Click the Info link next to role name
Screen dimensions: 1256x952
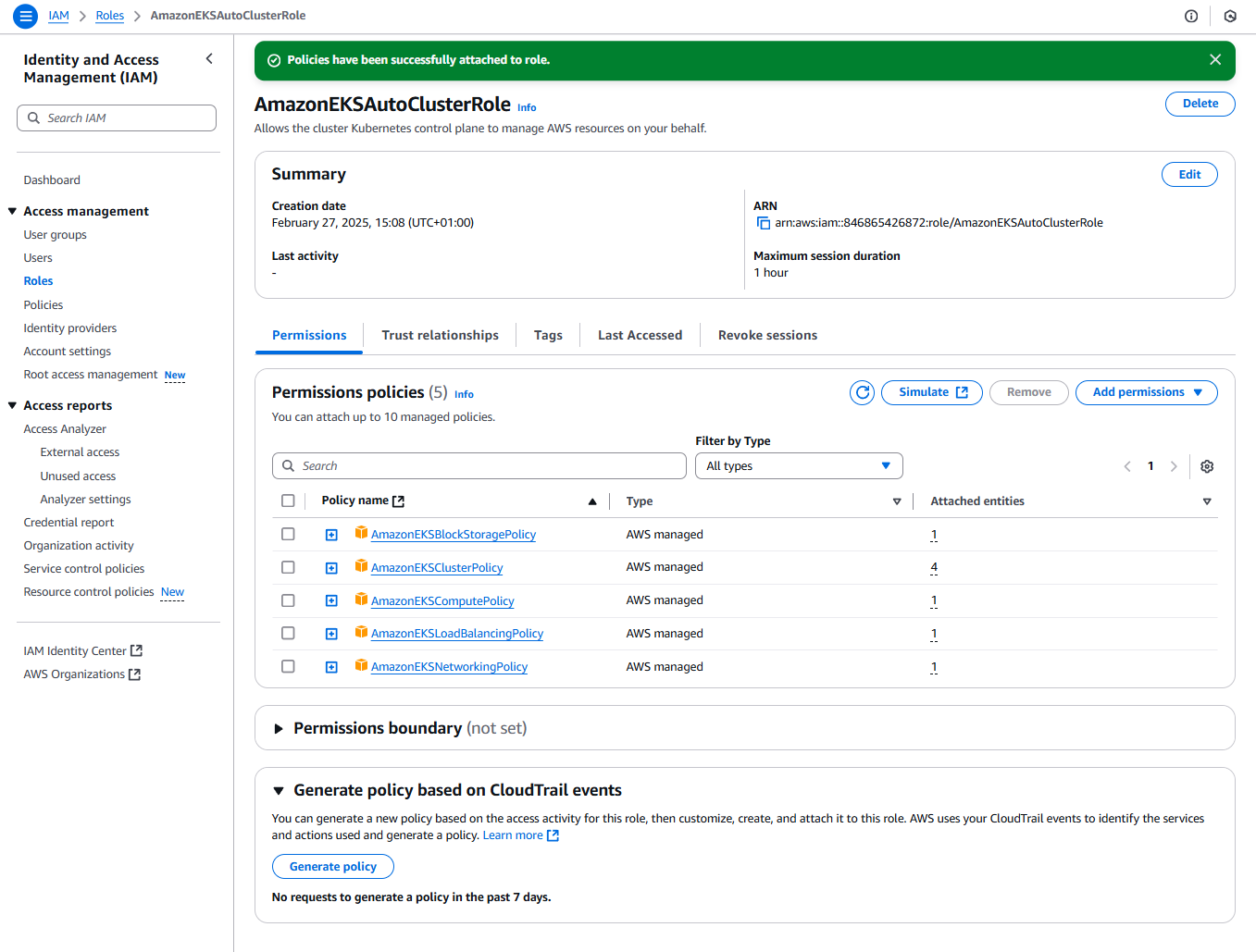527,107
